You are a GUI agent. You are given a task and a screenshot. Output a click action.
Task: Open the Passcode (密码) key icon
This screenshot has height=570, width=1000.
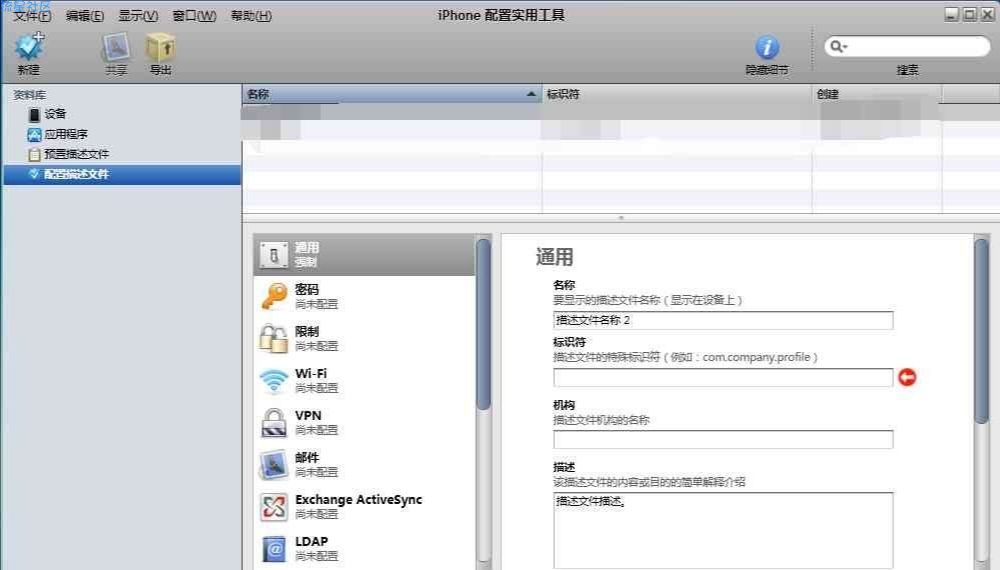(274, 296)
